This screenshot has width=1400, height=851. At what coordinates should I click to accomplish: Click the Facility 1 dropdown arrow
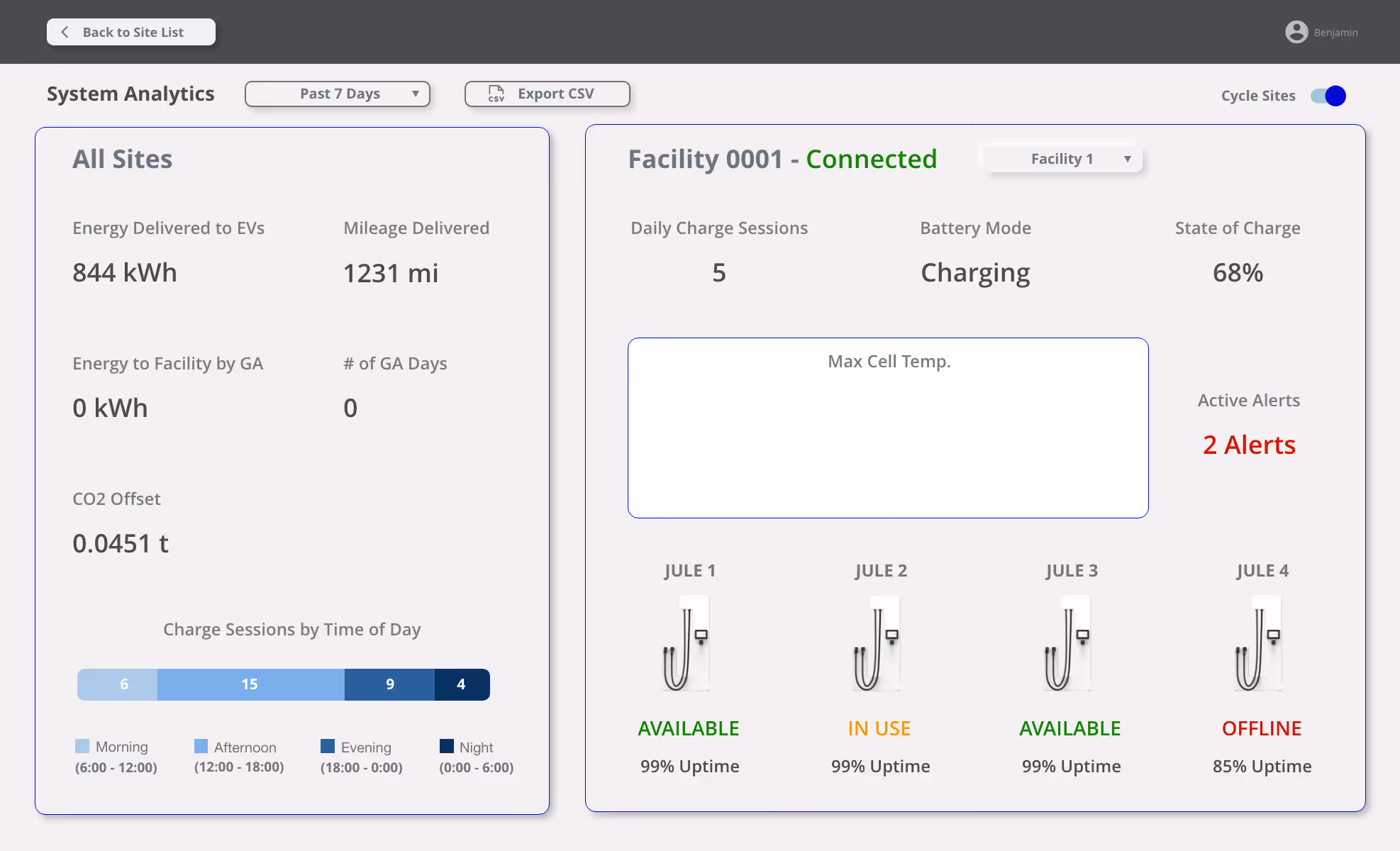1127,159
